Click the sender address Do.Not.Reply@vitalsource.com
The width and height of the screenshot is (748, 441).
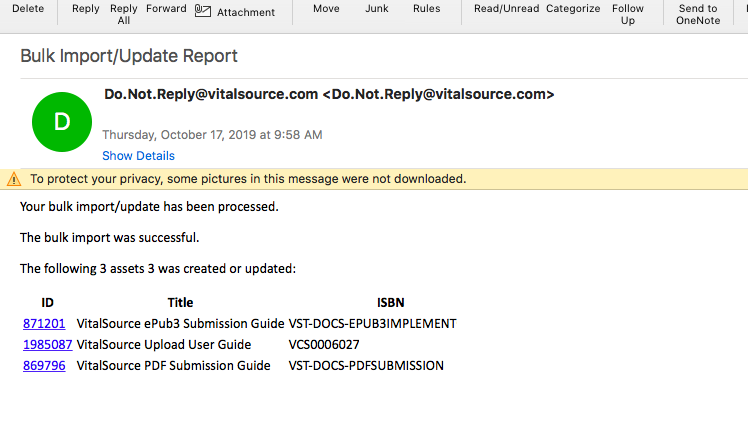[x=329, y=94]
